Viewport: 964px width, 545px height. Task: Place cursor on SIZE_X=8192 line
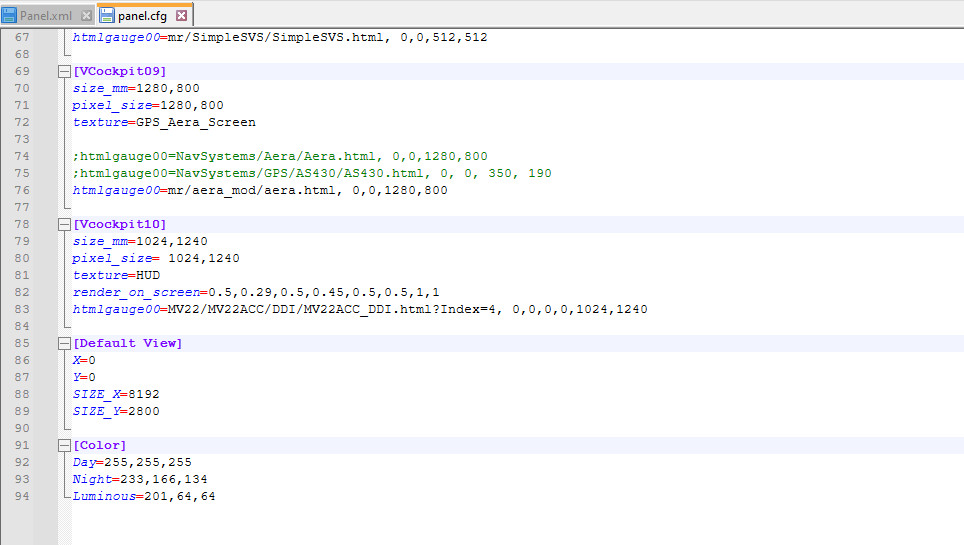(115, 394)
